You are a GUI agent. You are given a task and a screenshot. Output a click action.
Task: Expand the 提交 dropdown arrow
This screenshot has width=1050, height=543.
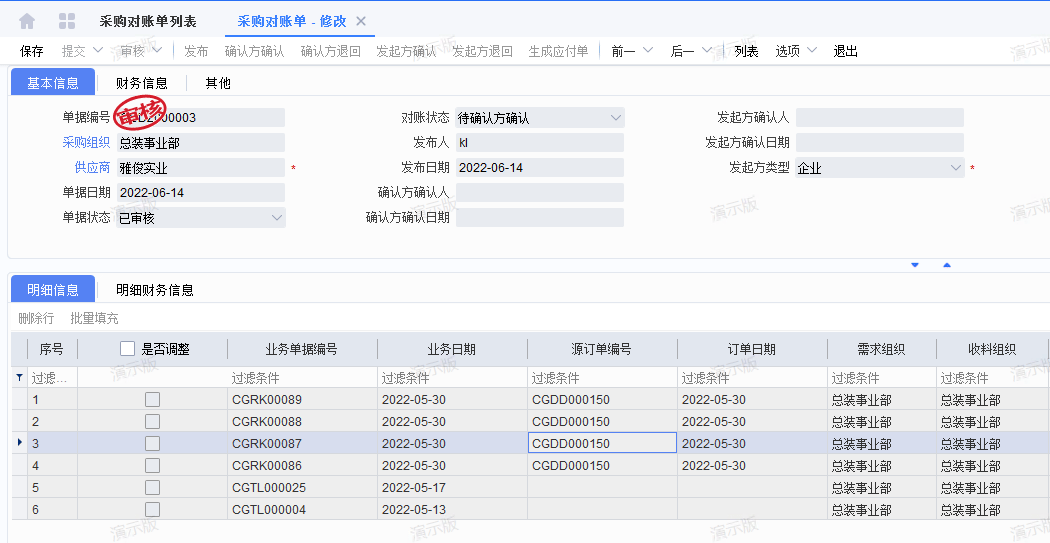(98, 50)
